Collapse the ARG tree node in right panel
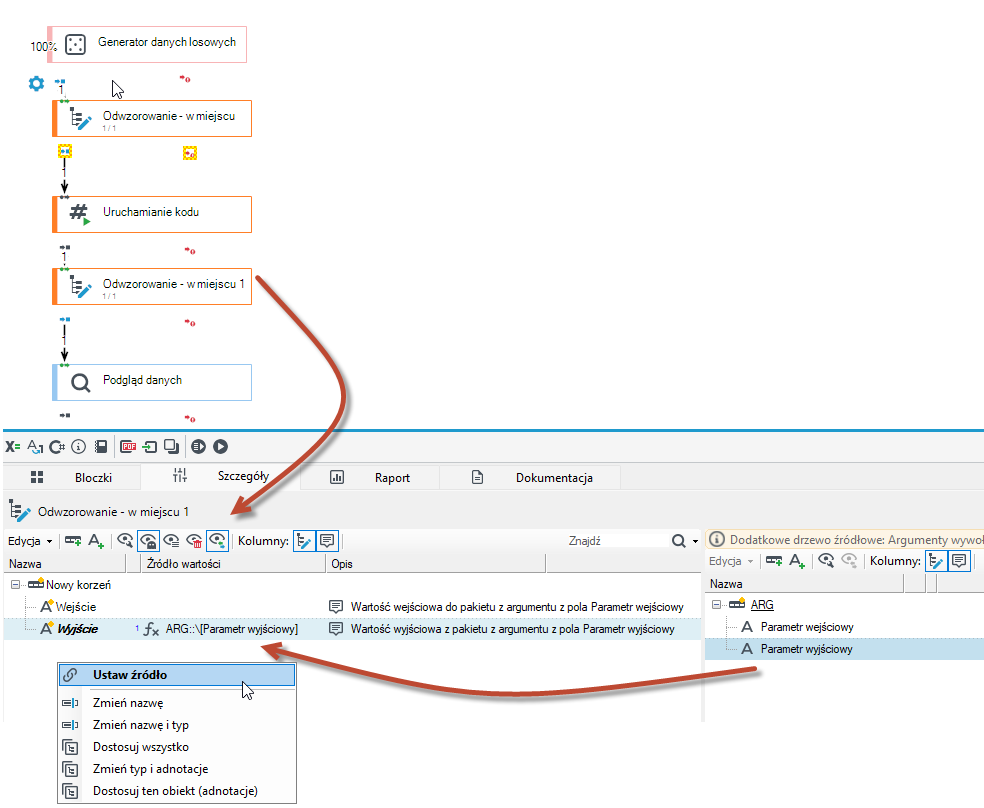 coord(716,605)
